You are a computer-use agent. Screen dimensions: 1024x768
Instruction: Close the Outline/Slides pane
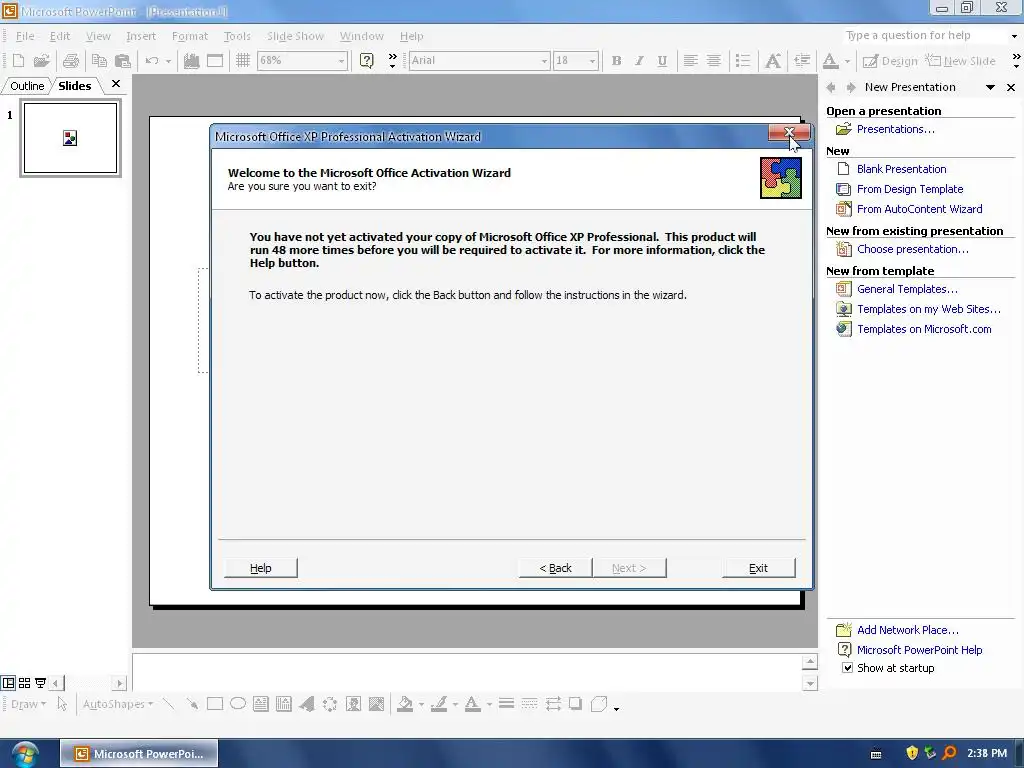(116, 84)
